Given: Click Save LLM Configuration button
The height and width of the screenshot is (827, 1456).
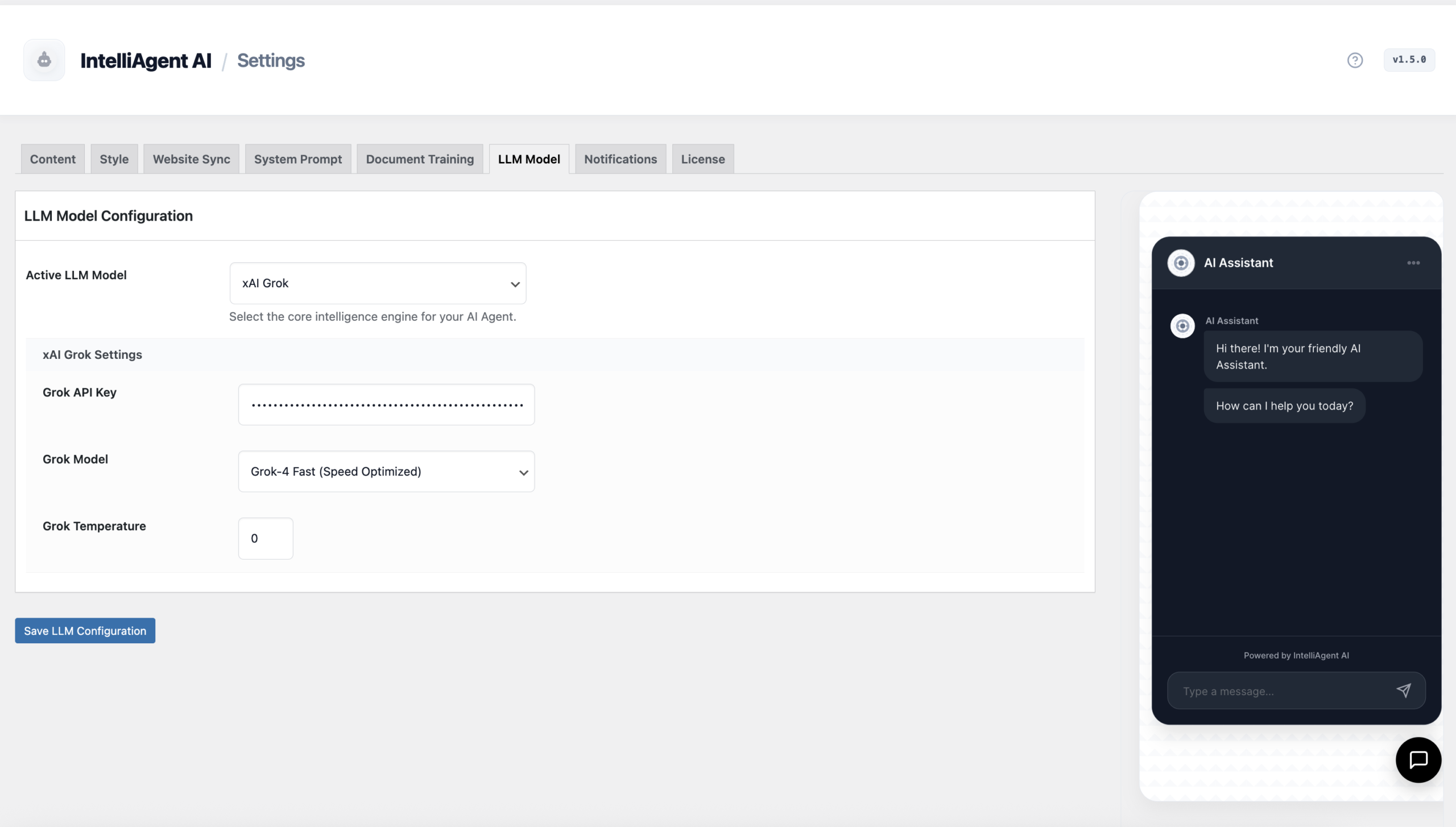Looking at the screenshot, I should tap(85, 631).
